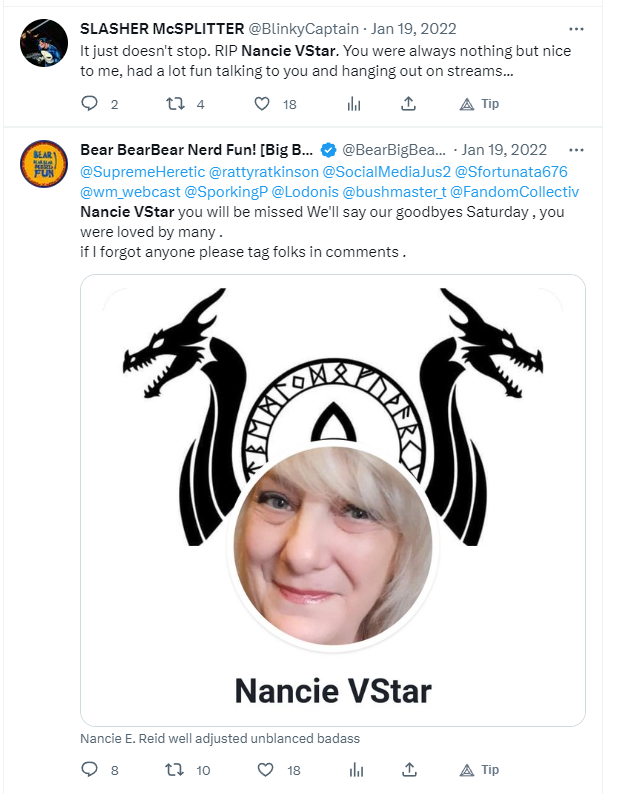Open the Nancie VStar dragon image
619x794 pixels.
[x=333, y=500]
